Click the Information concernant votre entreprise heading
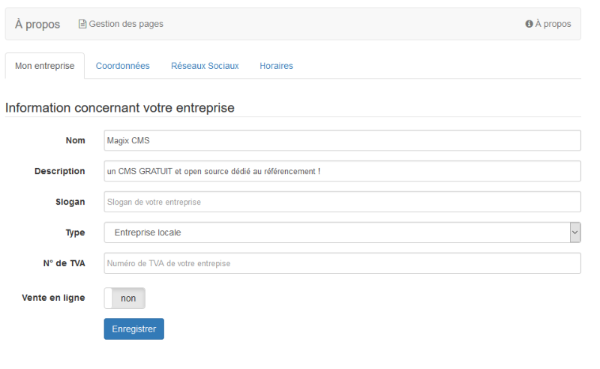Viewport: 600px width, 369px height. pos(120,108)
